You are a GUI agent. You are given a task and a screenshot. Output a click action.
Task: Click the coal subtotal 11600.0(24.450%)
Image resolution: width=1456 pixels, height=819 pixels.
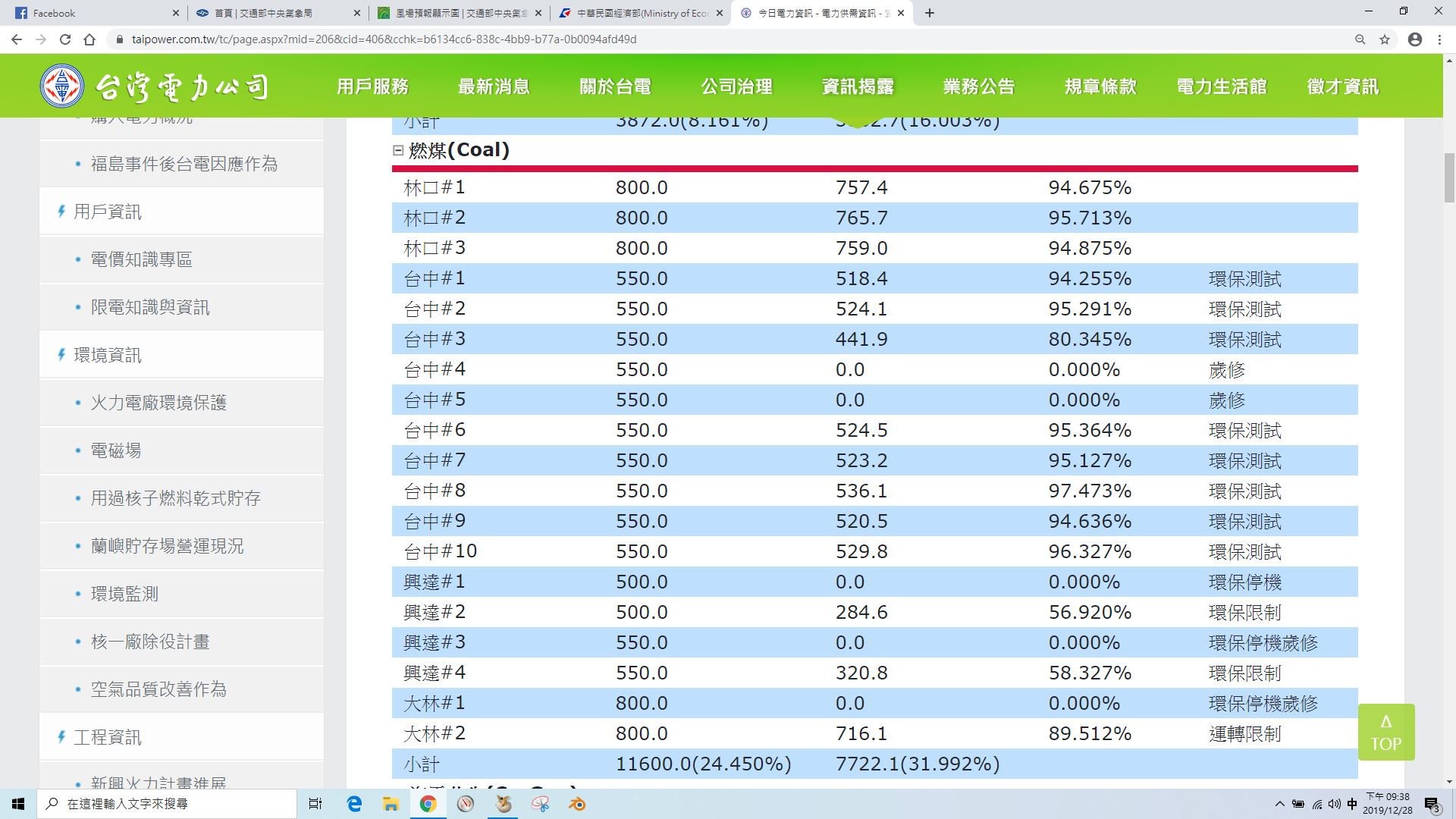tap(704, 764)
